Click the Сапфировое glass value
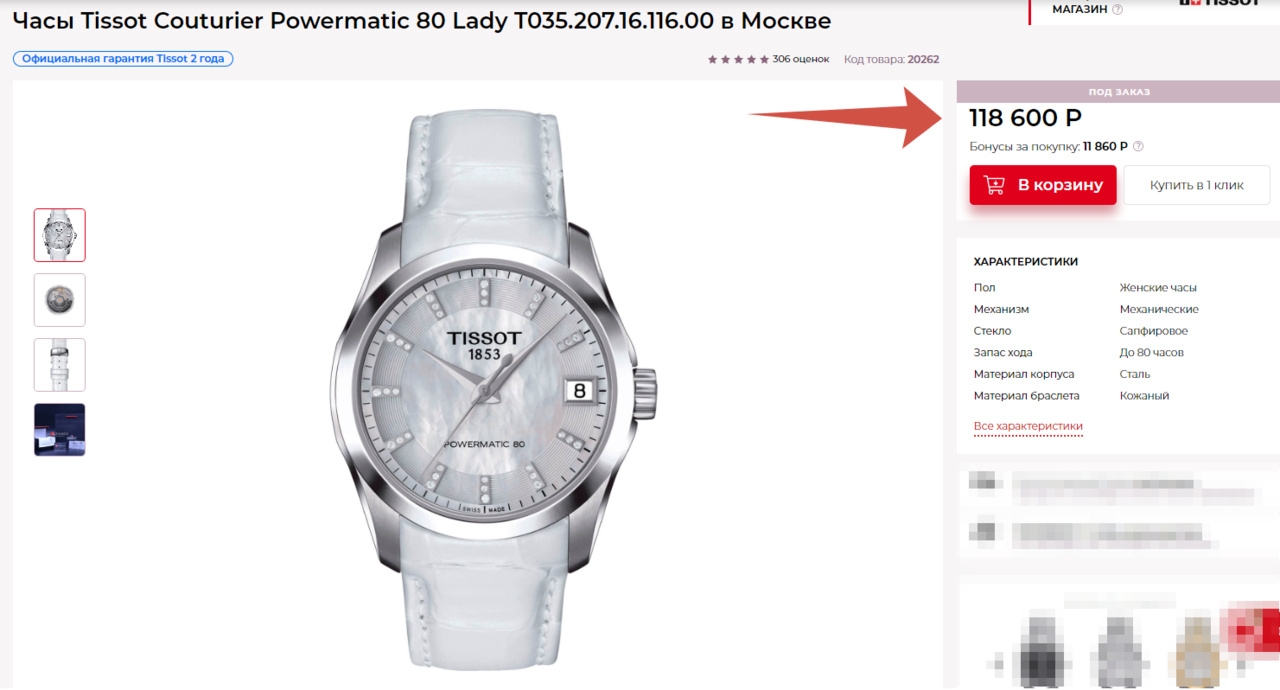Image resolution: width=1280 pixels, height=690 pixels. pos(1154,331)
